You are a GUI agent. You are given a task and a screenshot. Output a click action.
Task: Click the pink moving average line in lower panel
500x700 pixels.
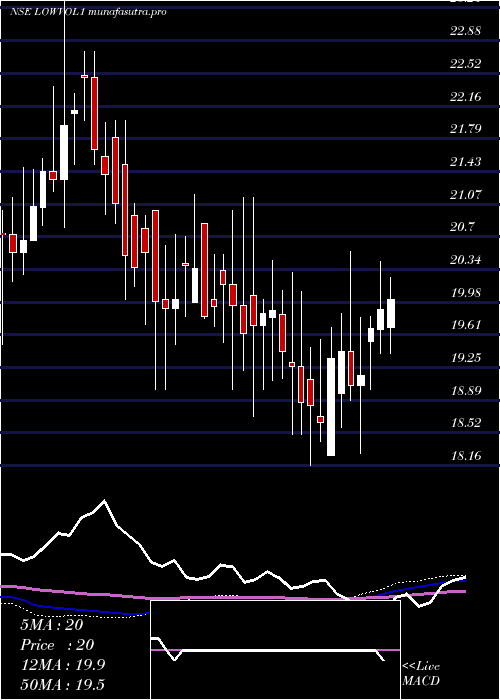tap(223, 597)
